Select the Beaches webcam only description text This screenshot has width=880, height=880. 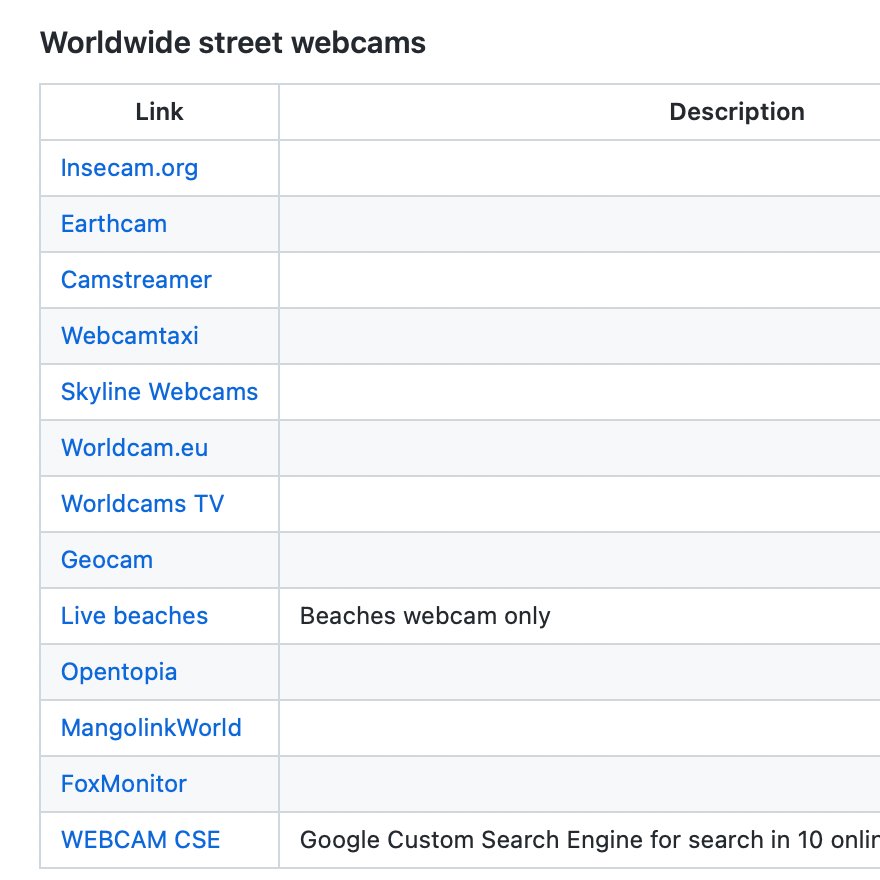pos(424,616)
